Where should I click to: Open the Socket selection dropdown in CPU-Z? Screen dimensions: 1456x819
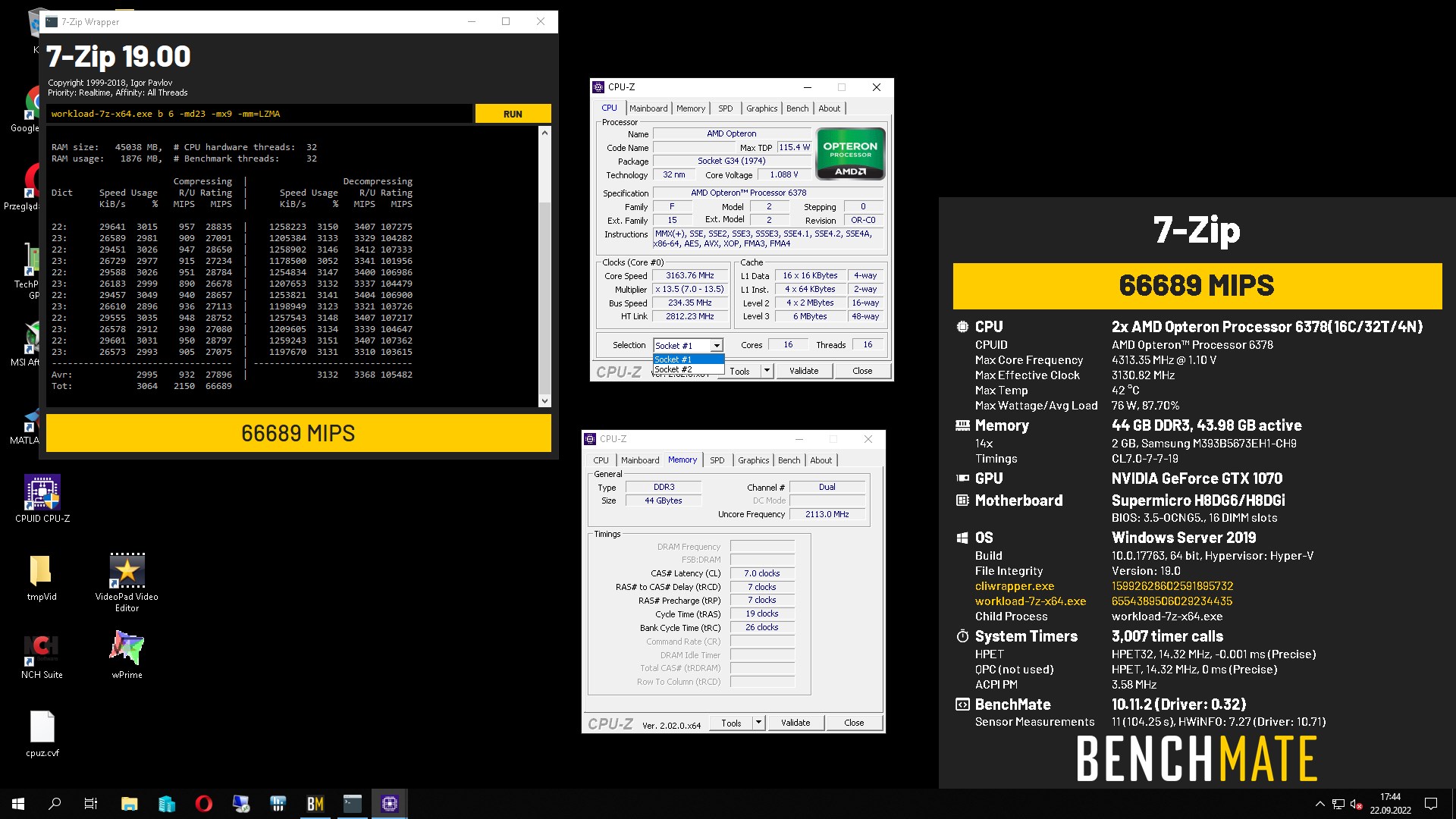717,345
